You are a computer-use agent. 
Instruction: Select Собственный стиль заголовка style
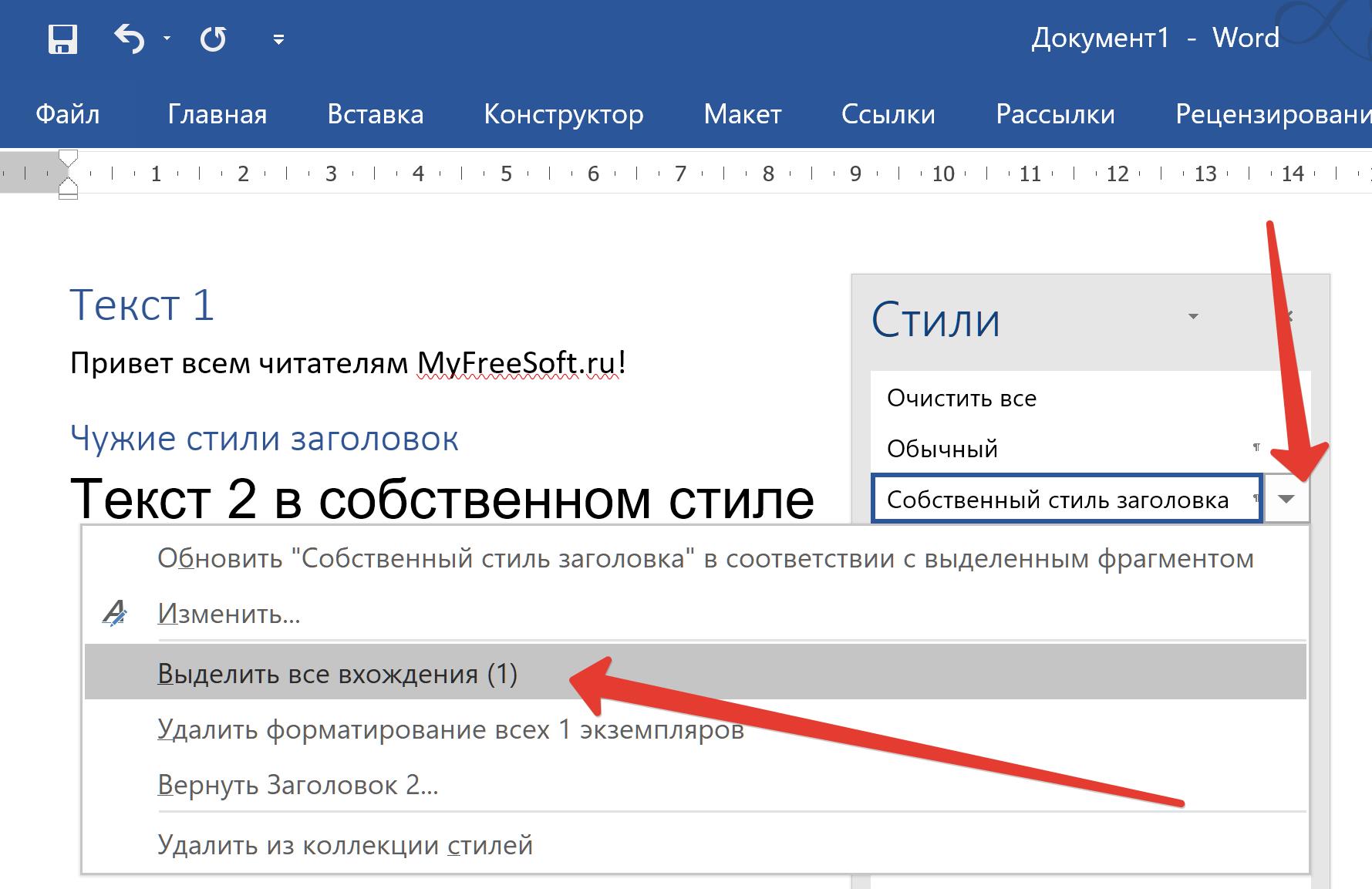[1067, 500]
